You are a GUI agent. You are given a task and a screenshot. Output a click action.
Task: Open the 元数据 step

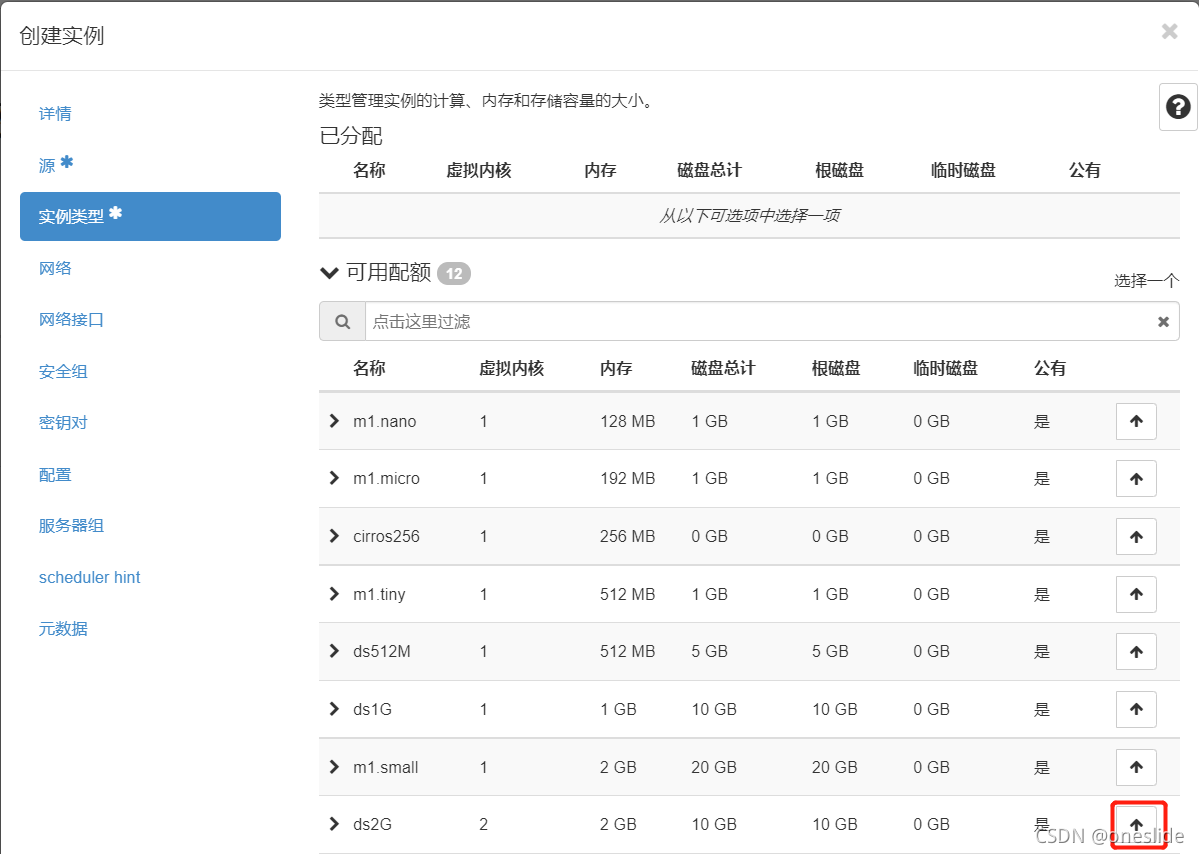click(x=63, y=629)
